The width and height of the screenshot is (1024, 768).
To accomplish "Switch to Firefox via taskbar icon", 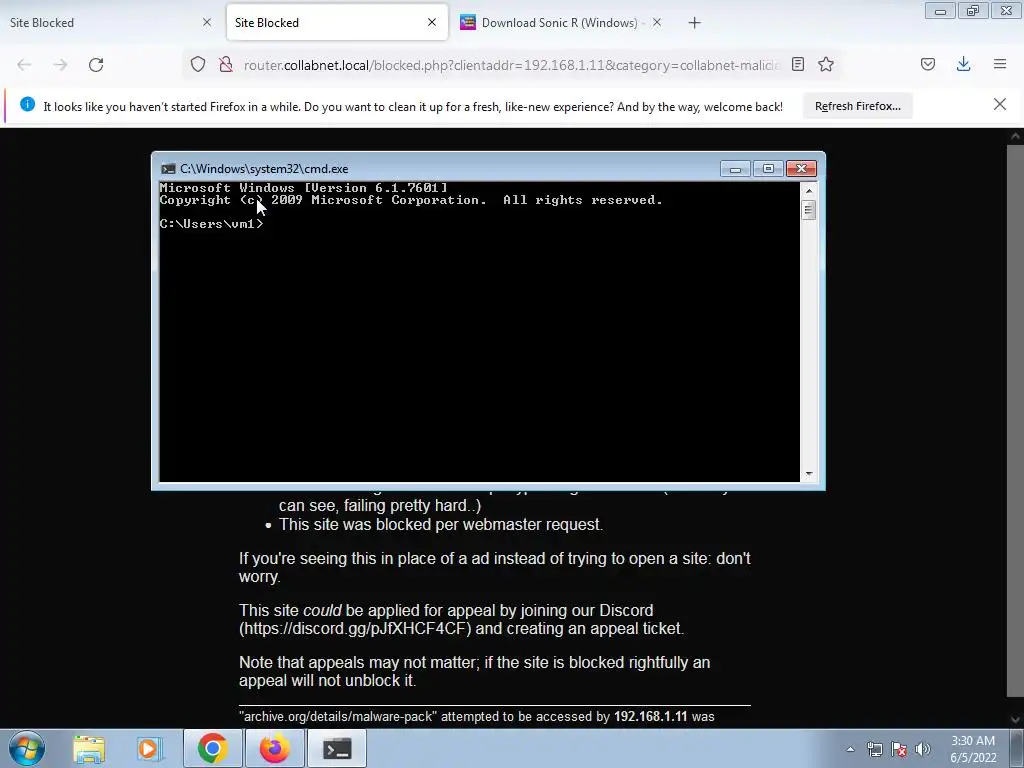I will [274, 748].
